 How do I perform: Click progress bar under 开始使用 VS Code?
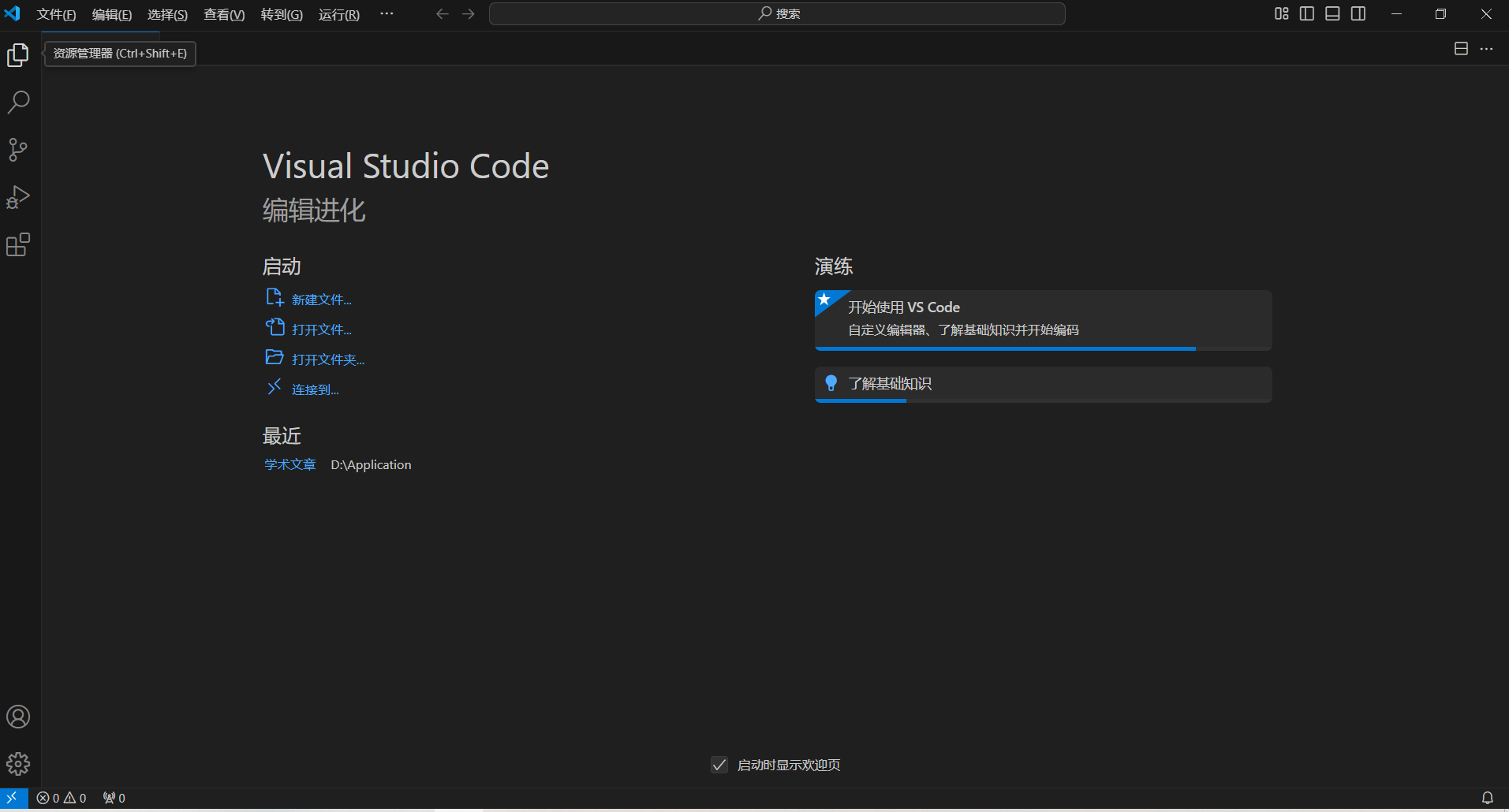pyautogui.click(x=1043, y=348)
